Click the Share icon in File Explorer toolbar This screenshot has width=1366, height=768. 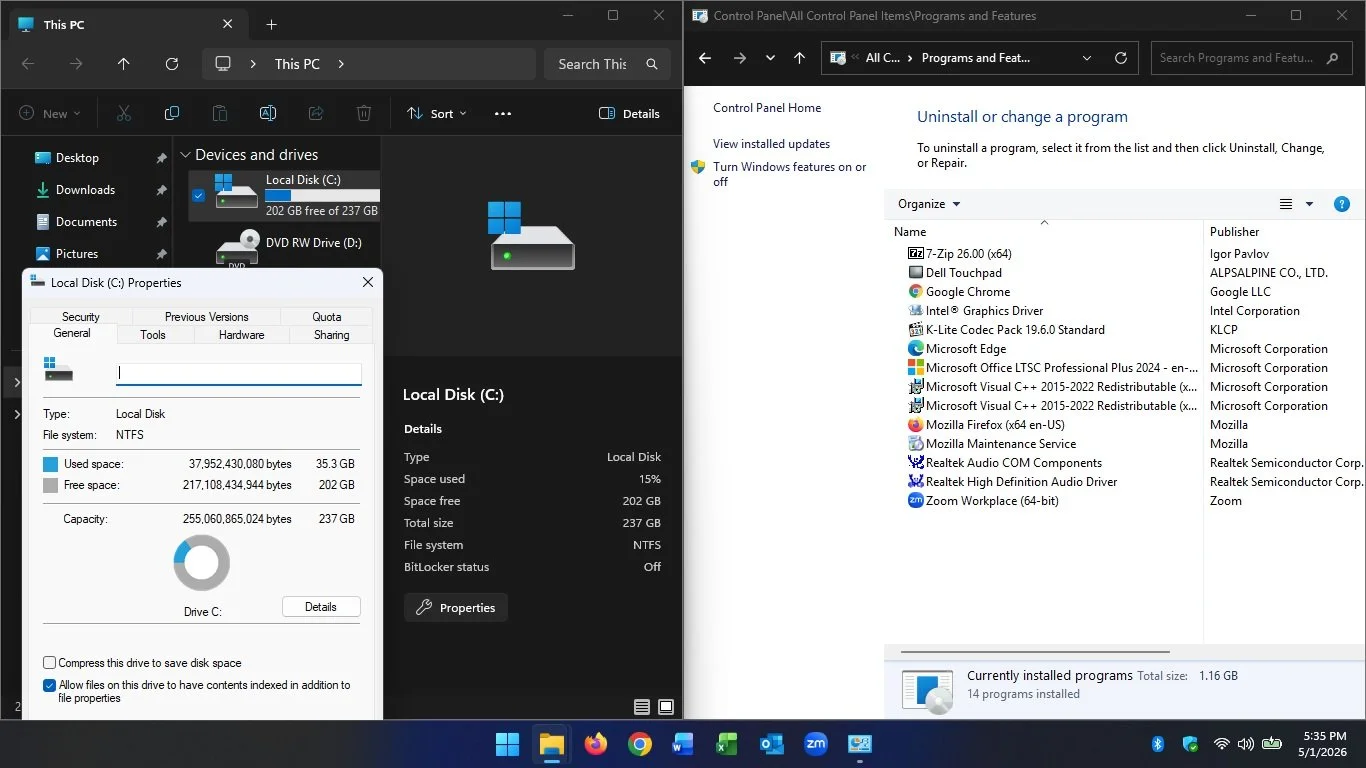[x=316, y=114]
